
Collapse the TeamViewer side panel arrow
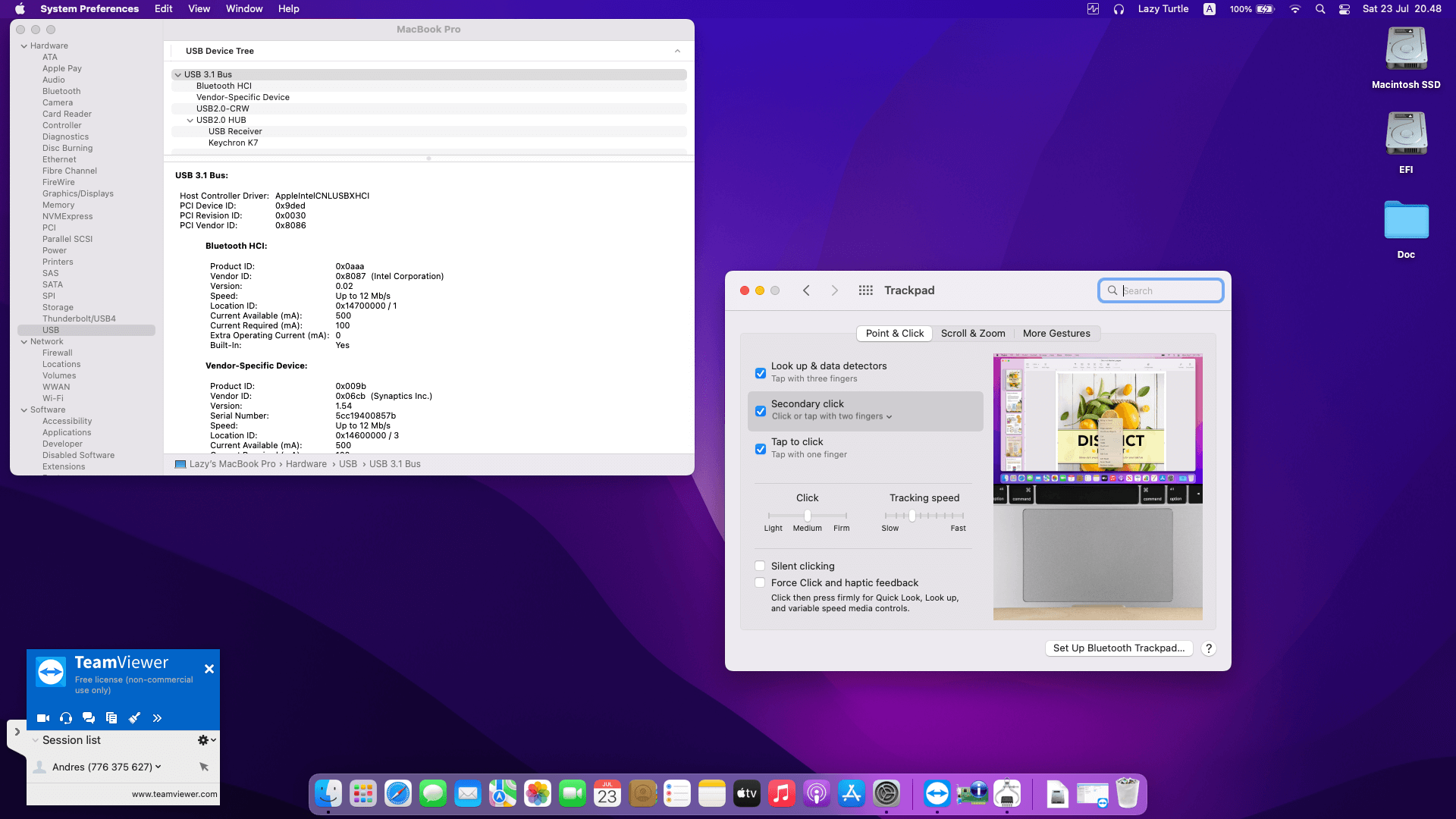[x=17, y=733]
